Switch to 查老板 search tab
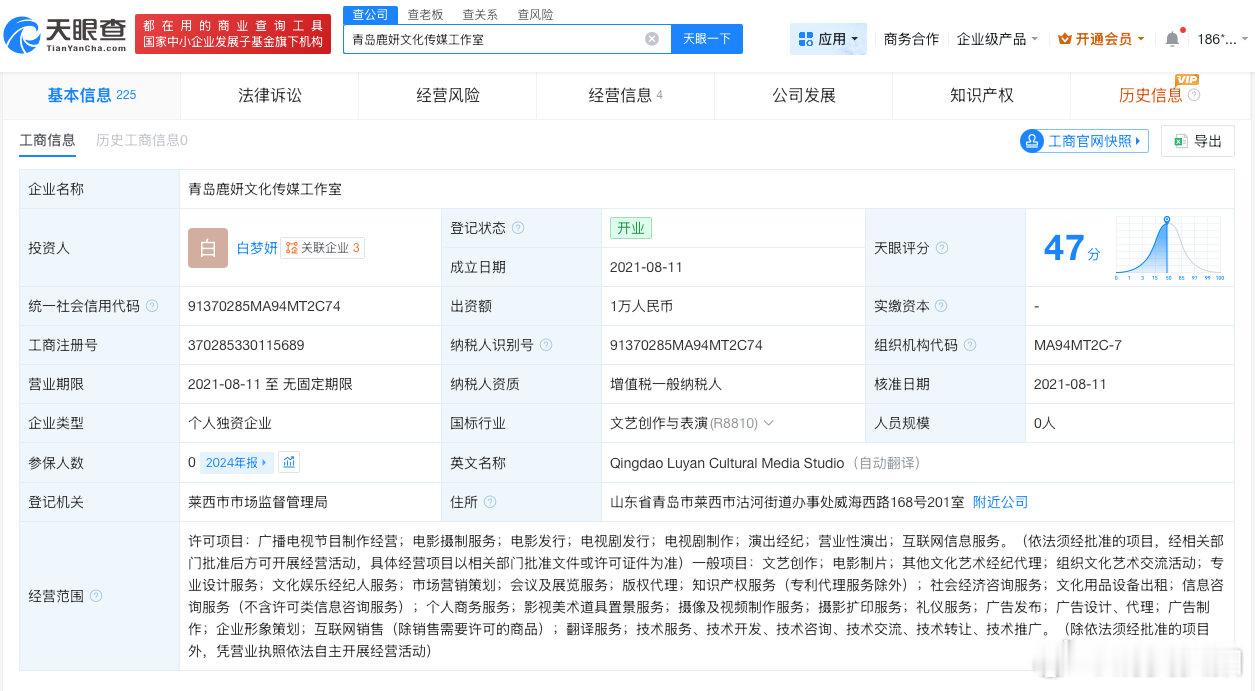 pos(425,15)
